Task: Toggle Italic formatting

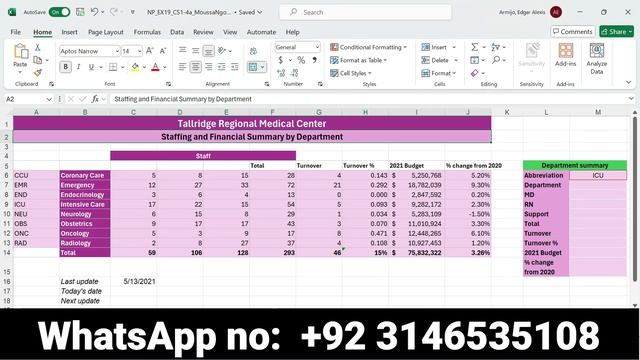Action: (x=78, y=67)
